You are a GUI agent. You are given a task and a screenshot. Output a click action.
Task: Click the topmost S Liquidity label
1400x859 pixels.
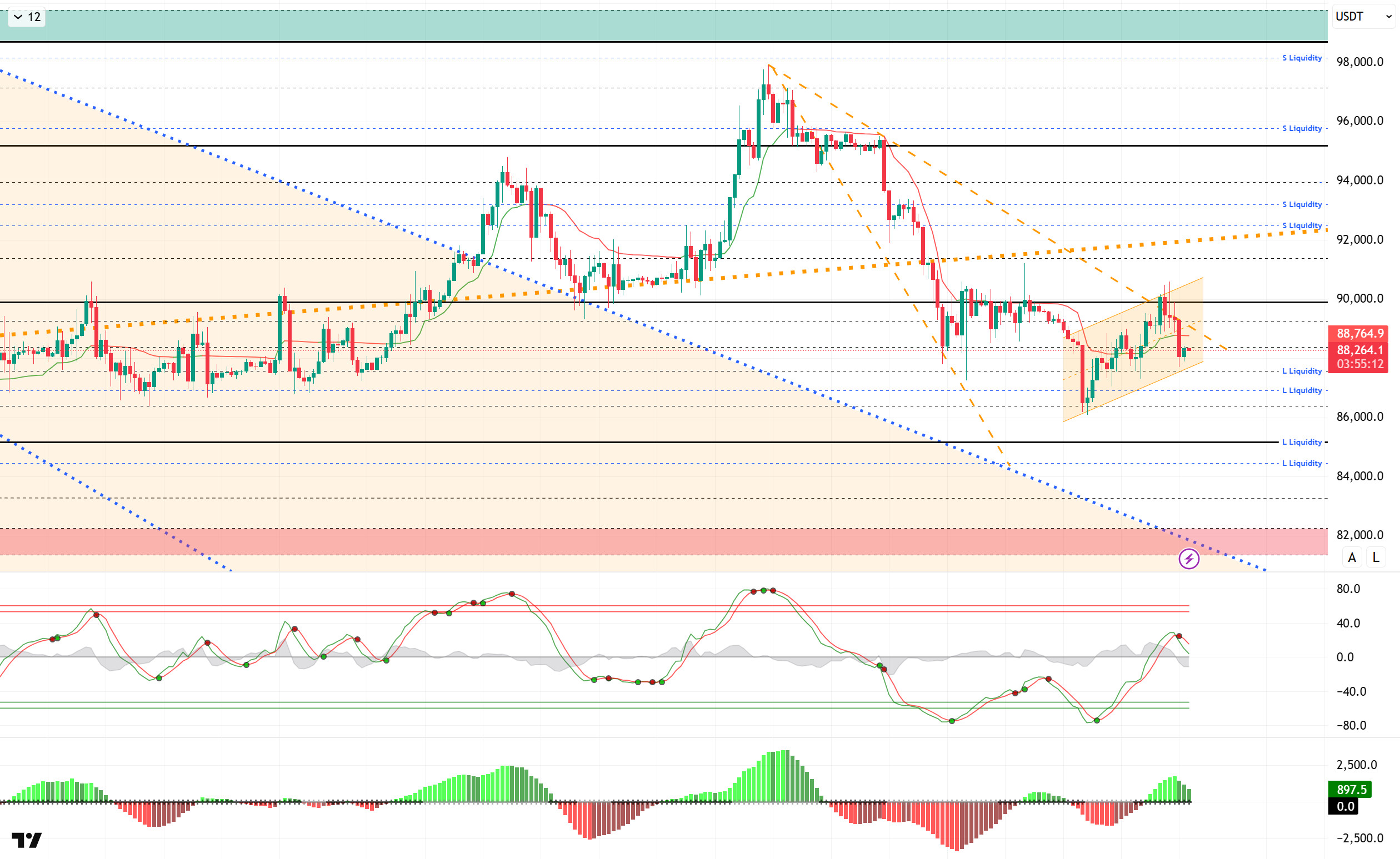pyautogui.click(x=1302, y=58)
